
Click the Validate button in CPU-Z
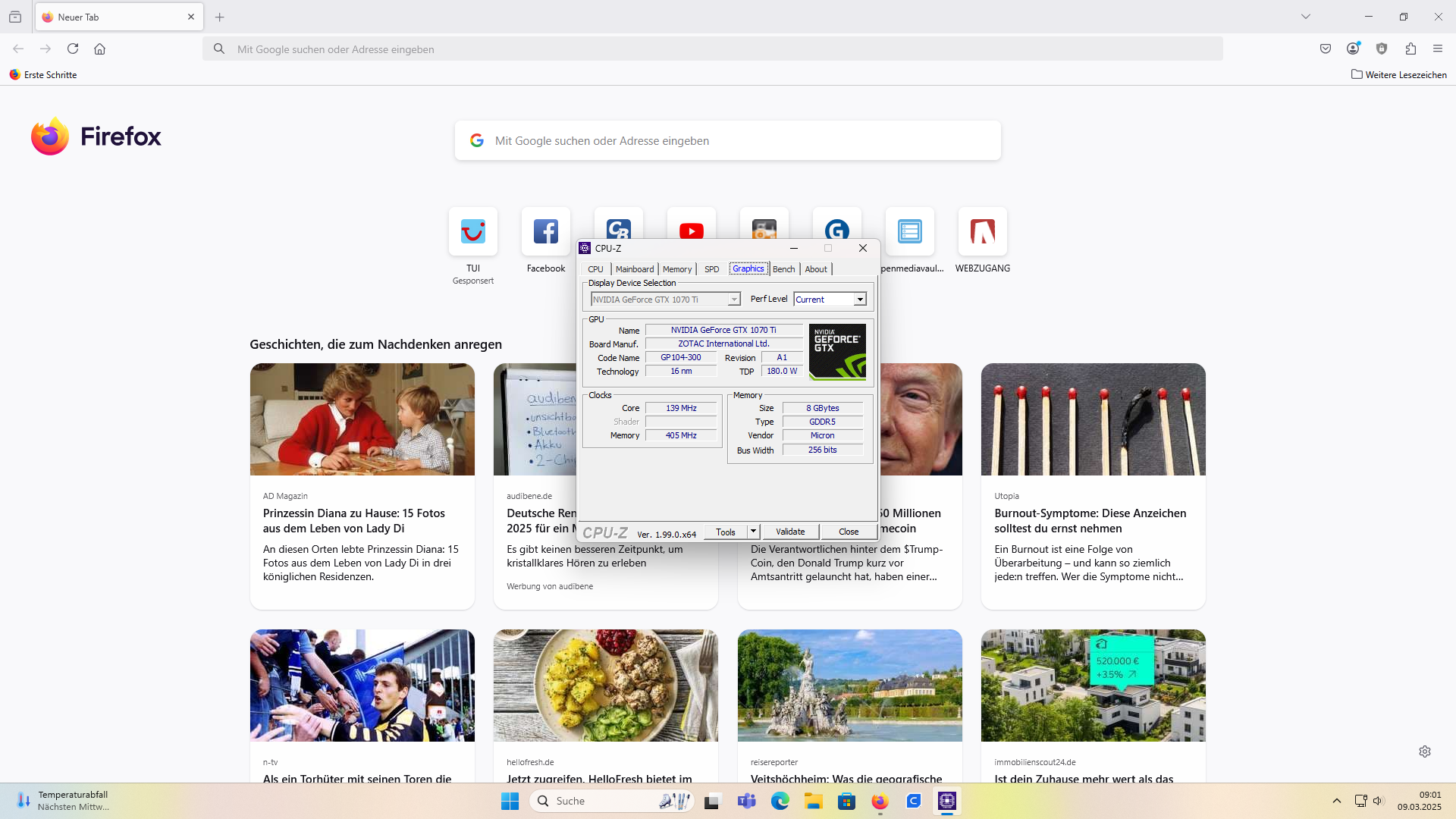pyautogui.click(x=790, y=532)
